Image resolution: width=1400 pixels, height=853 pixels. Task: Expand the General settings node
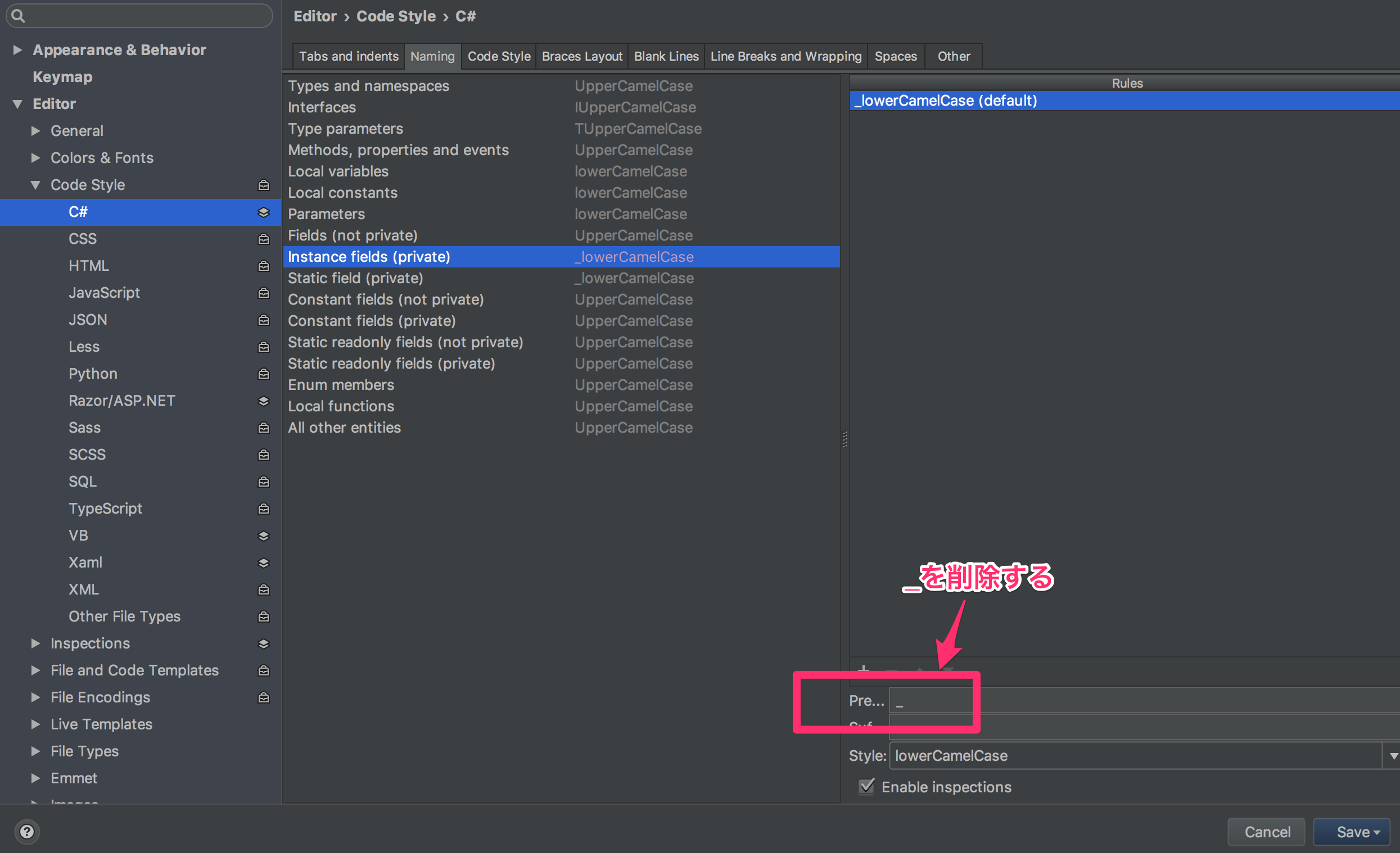tap(36, 131)
